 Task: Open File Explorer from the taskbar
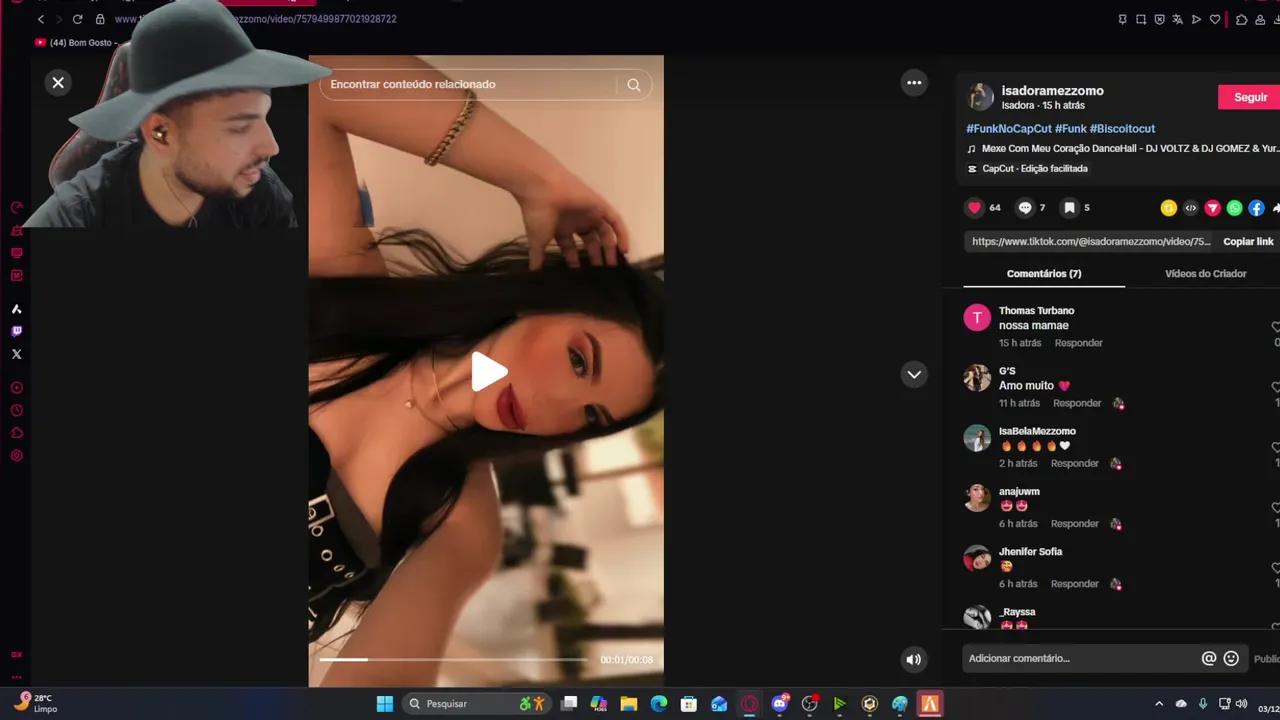coord(629,704)
